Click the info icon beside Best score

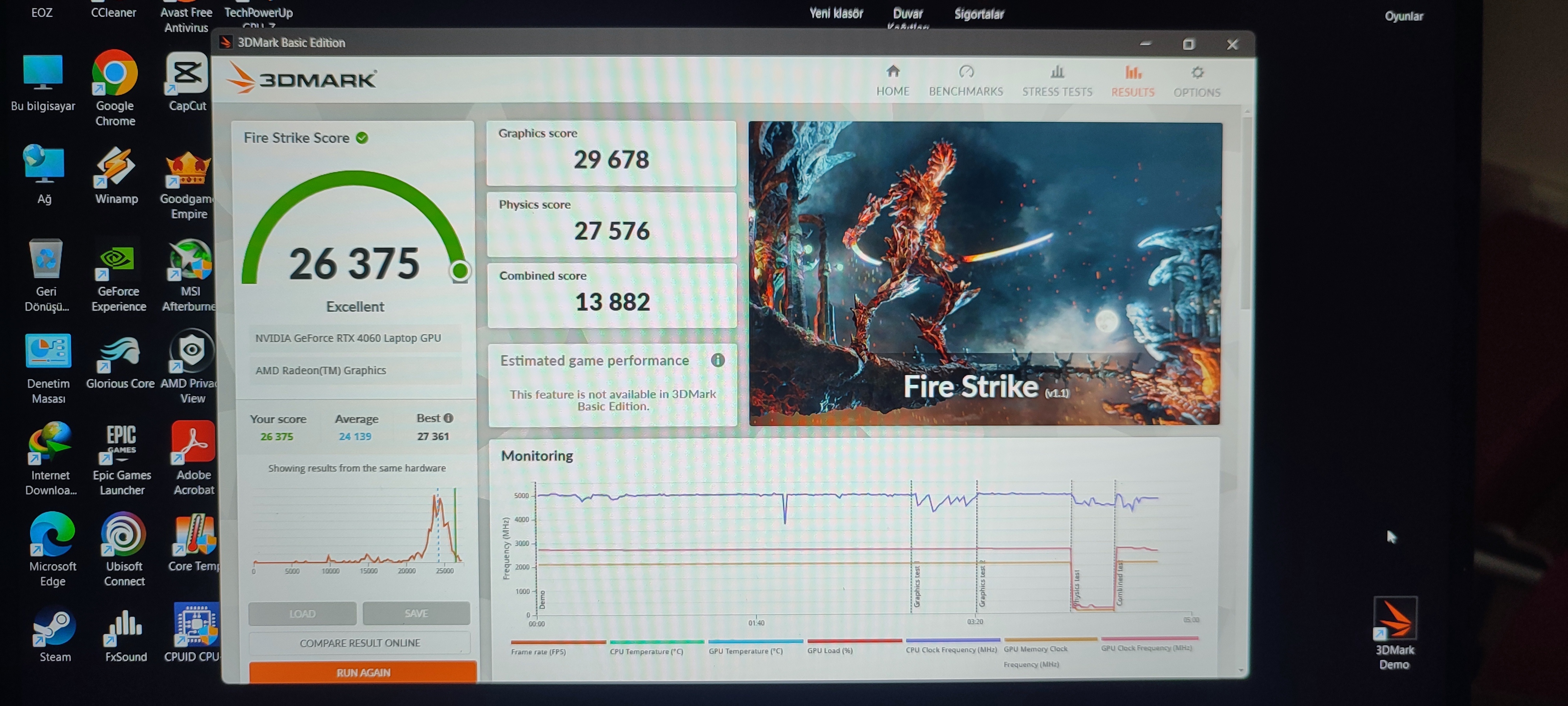click(x=448, y=418)
